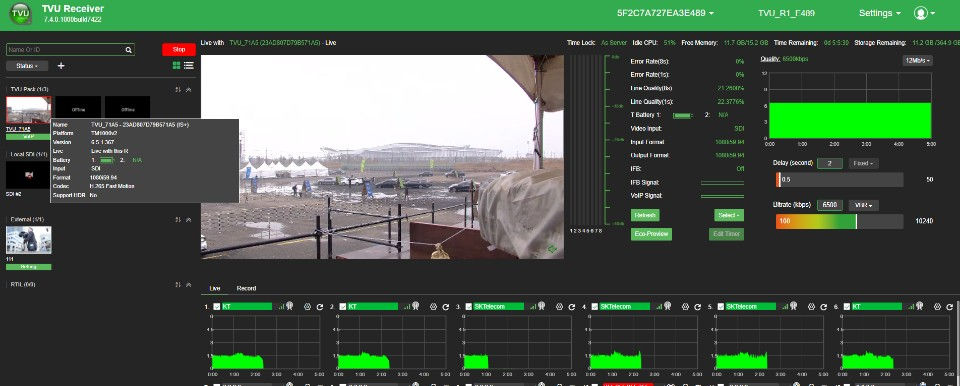Viewport: 960px width, 386px height.
Task: Toggle checkbox for modem 3 SKTelecom
Action: (x=469, y=306)
